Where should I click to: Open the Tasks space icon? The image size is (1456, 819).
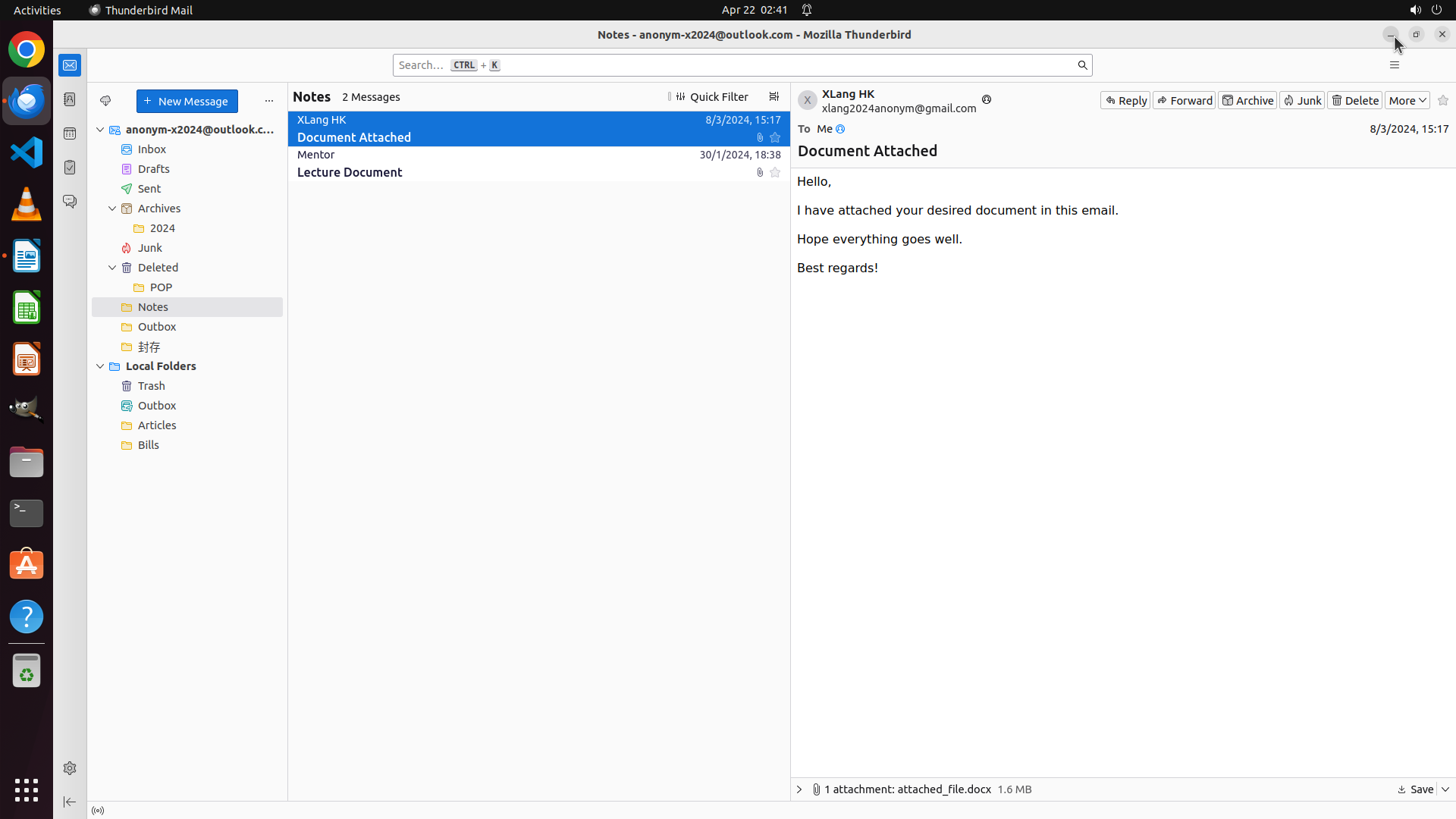click(x=70, y=168)
